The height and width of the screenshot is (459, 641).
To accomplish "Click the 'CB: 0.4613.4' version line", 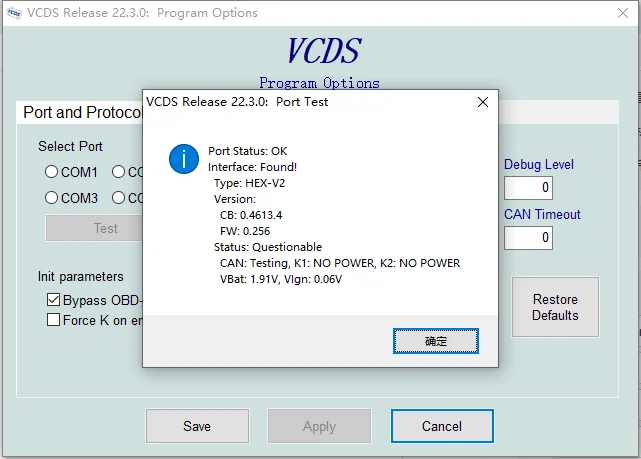I will (x=251, y=215).
